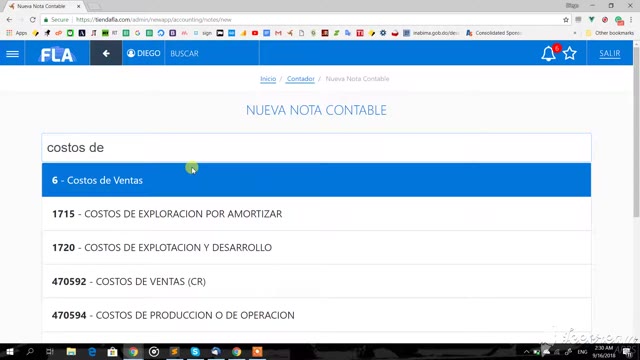Open File Explorer from taskbar
This screenshot has height=360, width=640.
click(71, 351)
